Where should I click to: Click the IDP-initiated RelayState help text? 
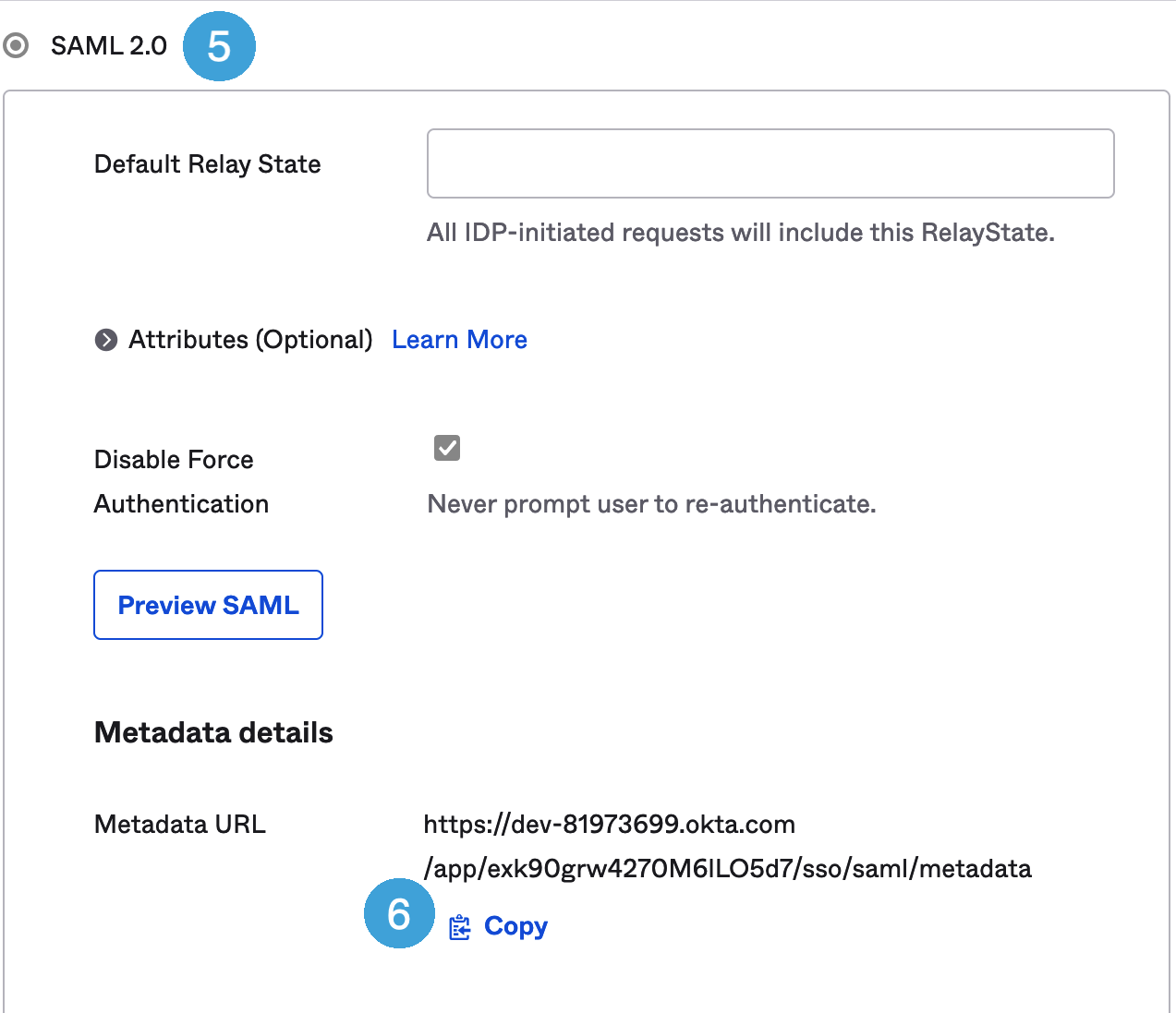point(740,233)
